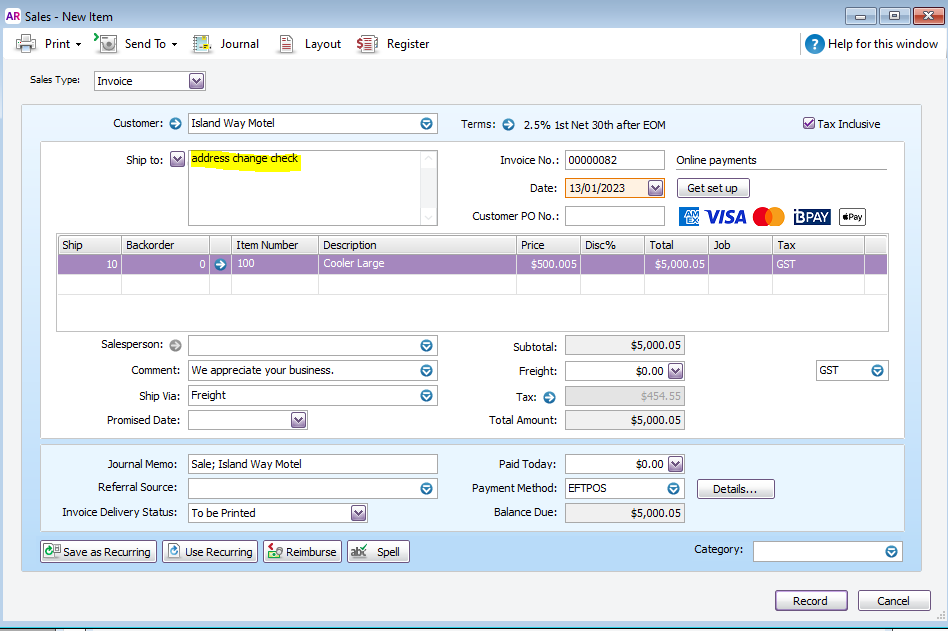Click the Customer zoom arrow icon
948x631 pixels.
click(x=176, y=124)
